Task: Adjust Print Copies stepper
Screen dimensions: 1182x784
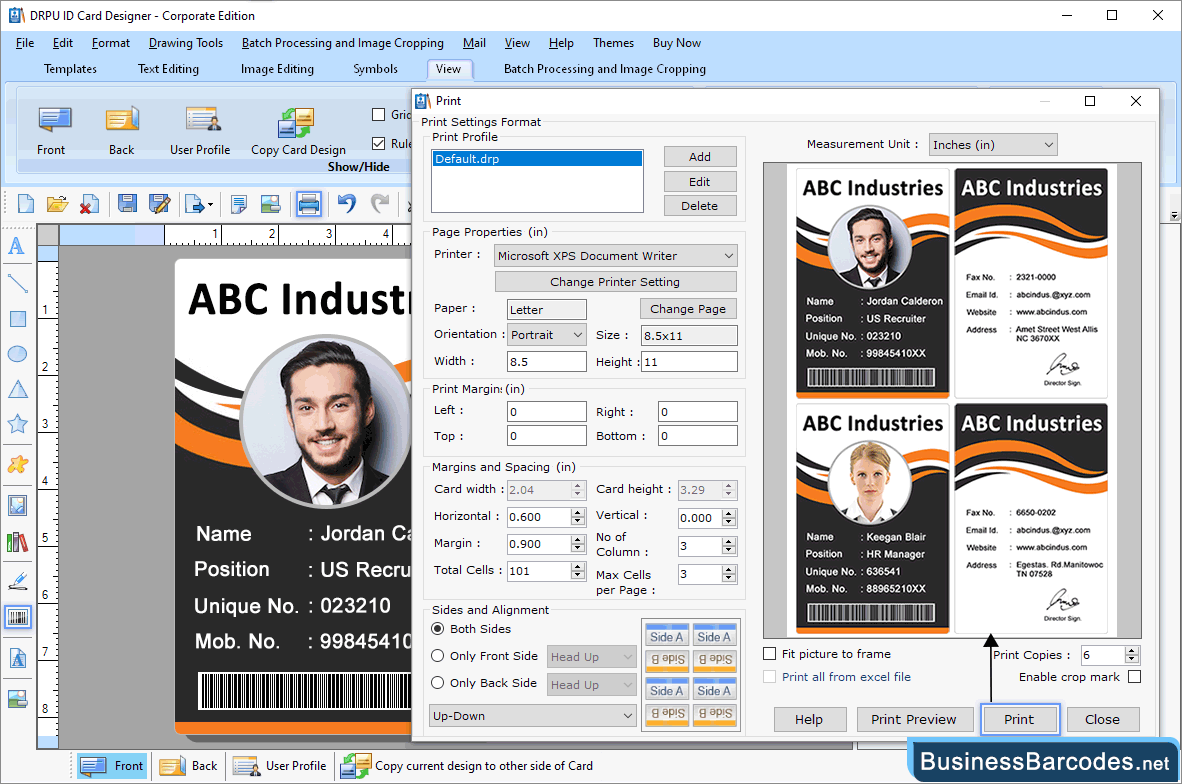Action: (x=1131, y=655)
